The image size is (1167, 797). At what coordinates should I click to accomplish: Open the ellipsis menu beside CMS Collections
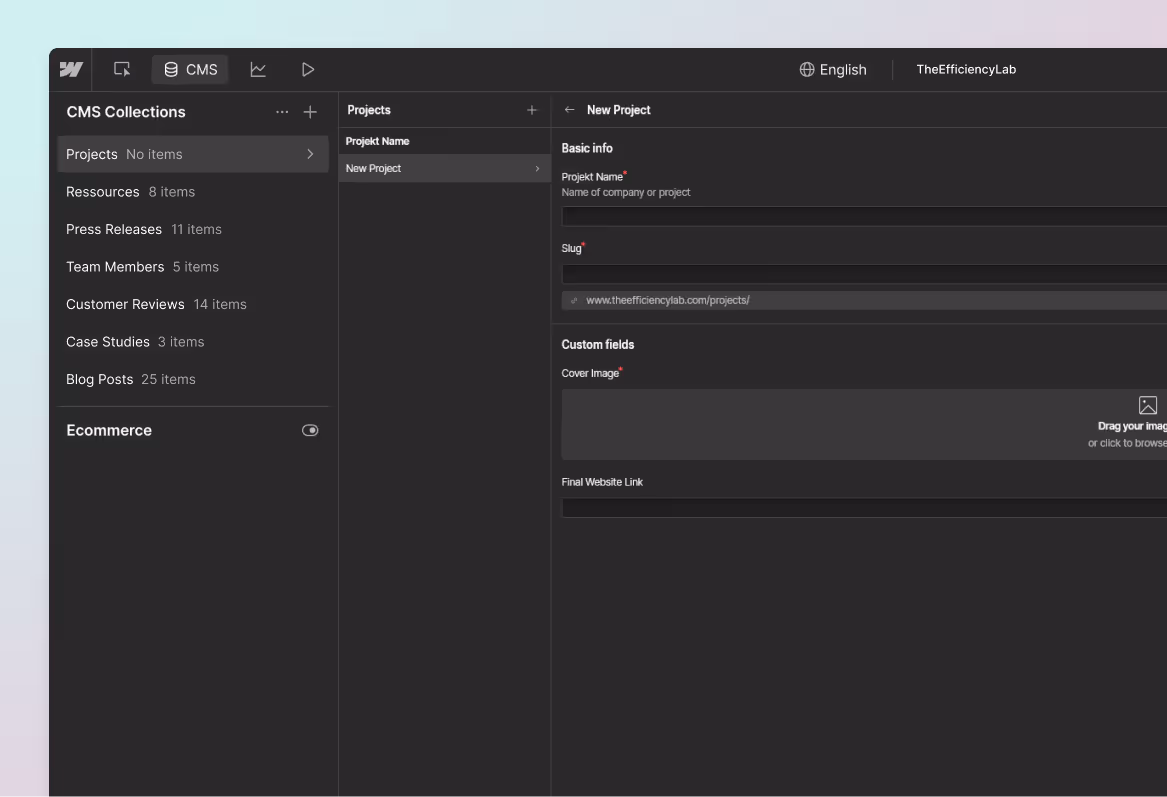coord(282,111)
